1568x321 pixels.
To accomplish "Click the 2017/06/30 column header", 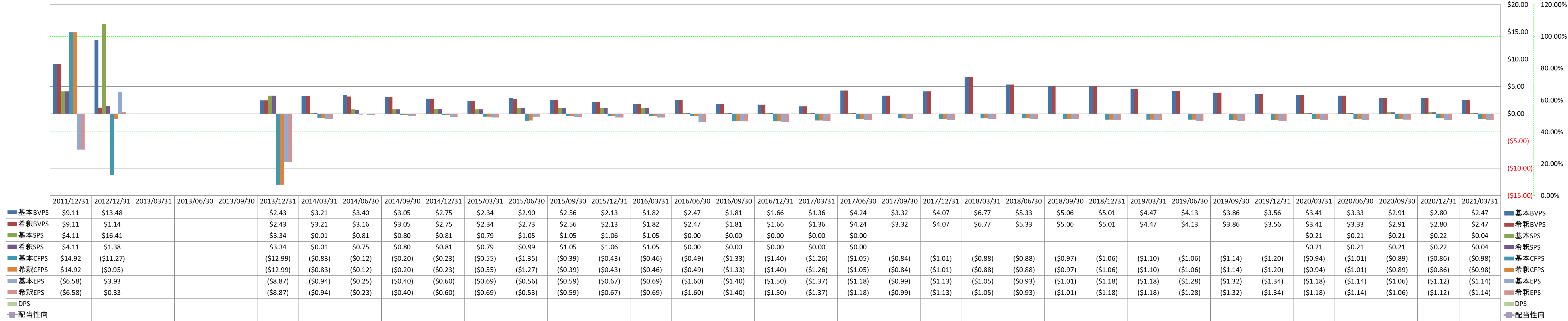I will coord(858,201).
